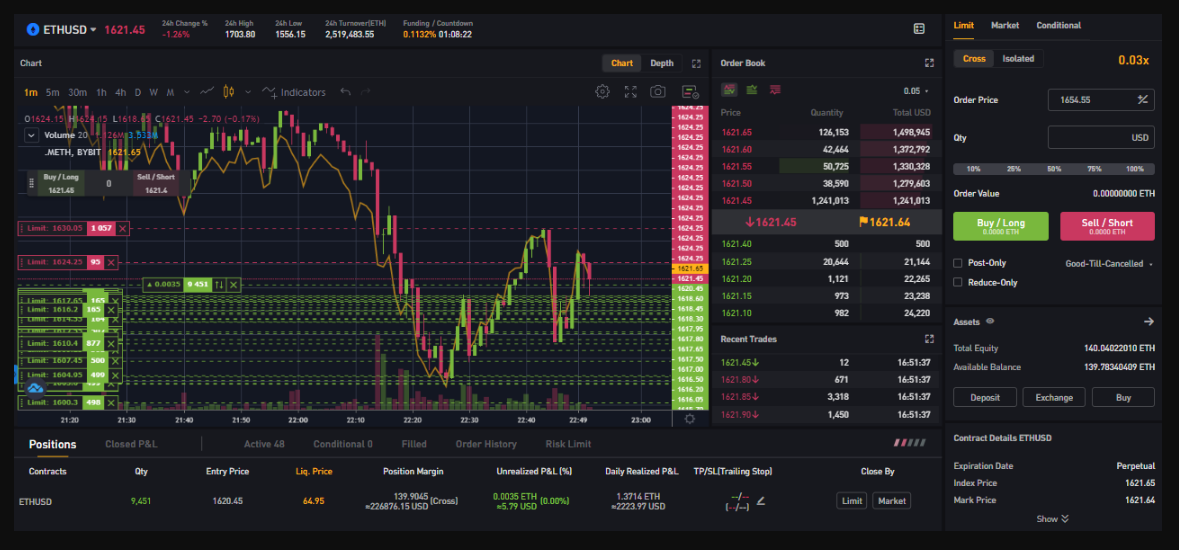Image resolution: width=1179 pixels, height=550 pixels.
Task: Hide the Assets balance with eye icon
Action: pos(990,322)
